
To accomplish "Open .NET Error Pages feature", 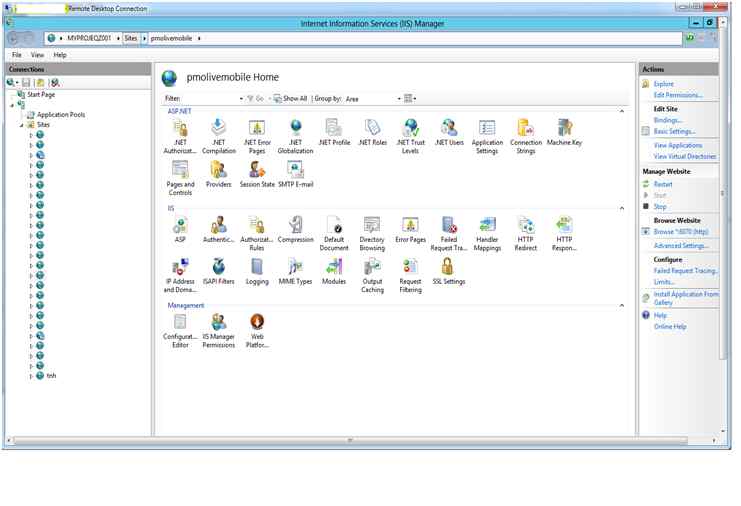I will click(257, 137).
